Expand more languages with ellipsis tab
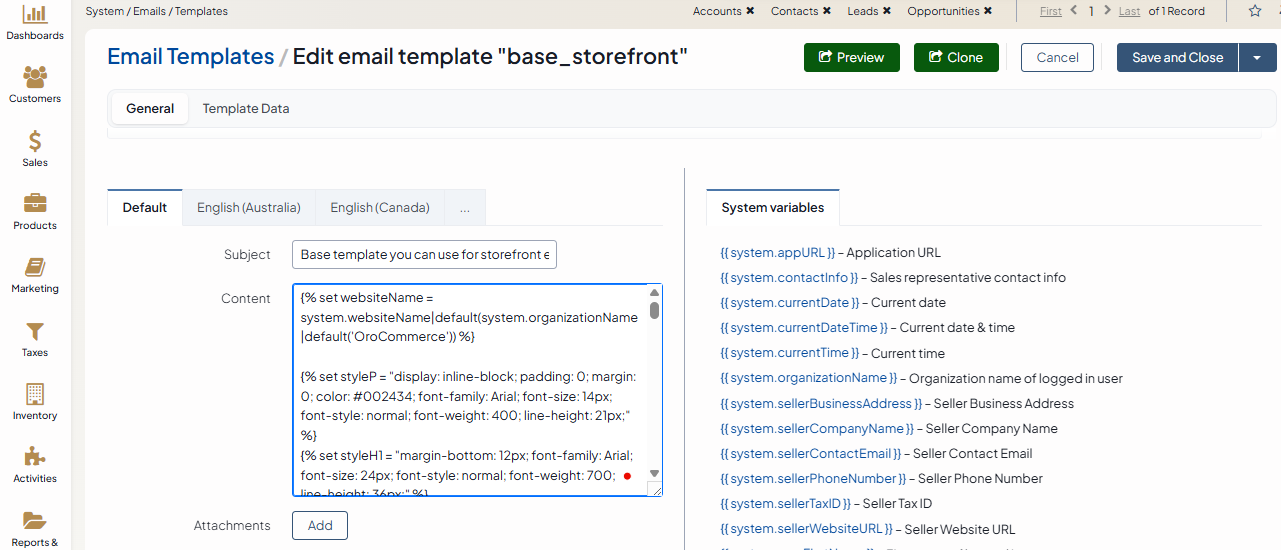This screenshot has height=550, width=1281. tap(465, 208)
